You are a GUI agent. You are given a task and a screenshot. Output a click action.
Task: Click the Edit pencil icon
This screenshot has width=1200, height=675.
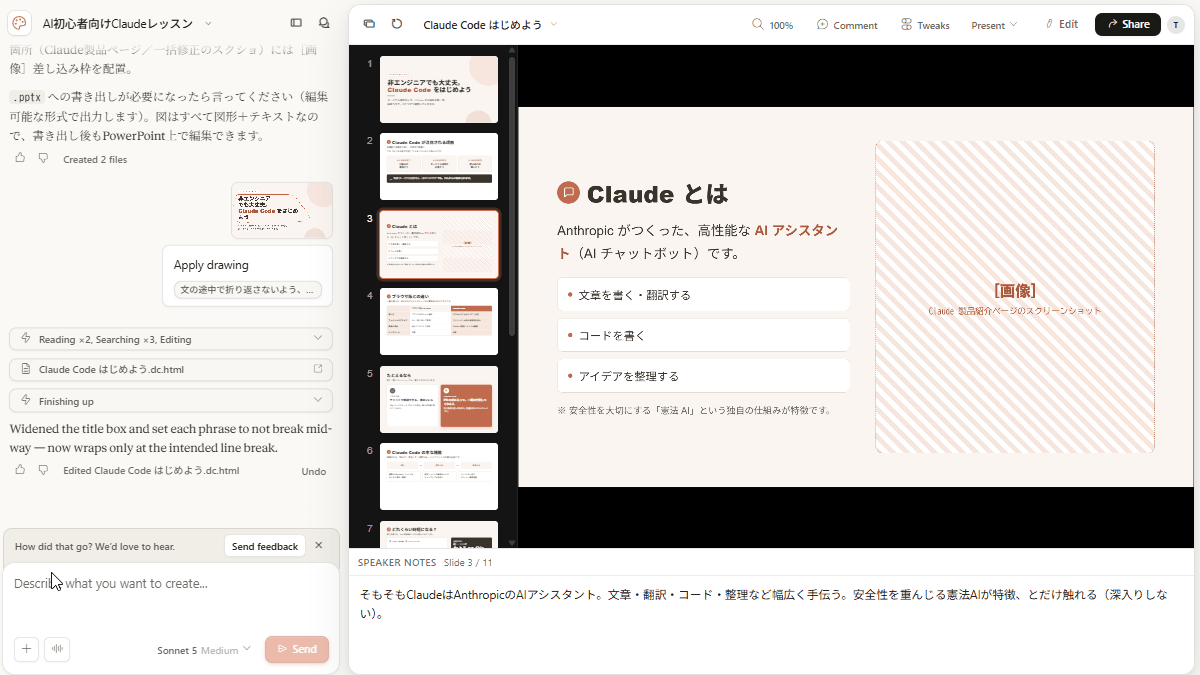pos(1049,24)
